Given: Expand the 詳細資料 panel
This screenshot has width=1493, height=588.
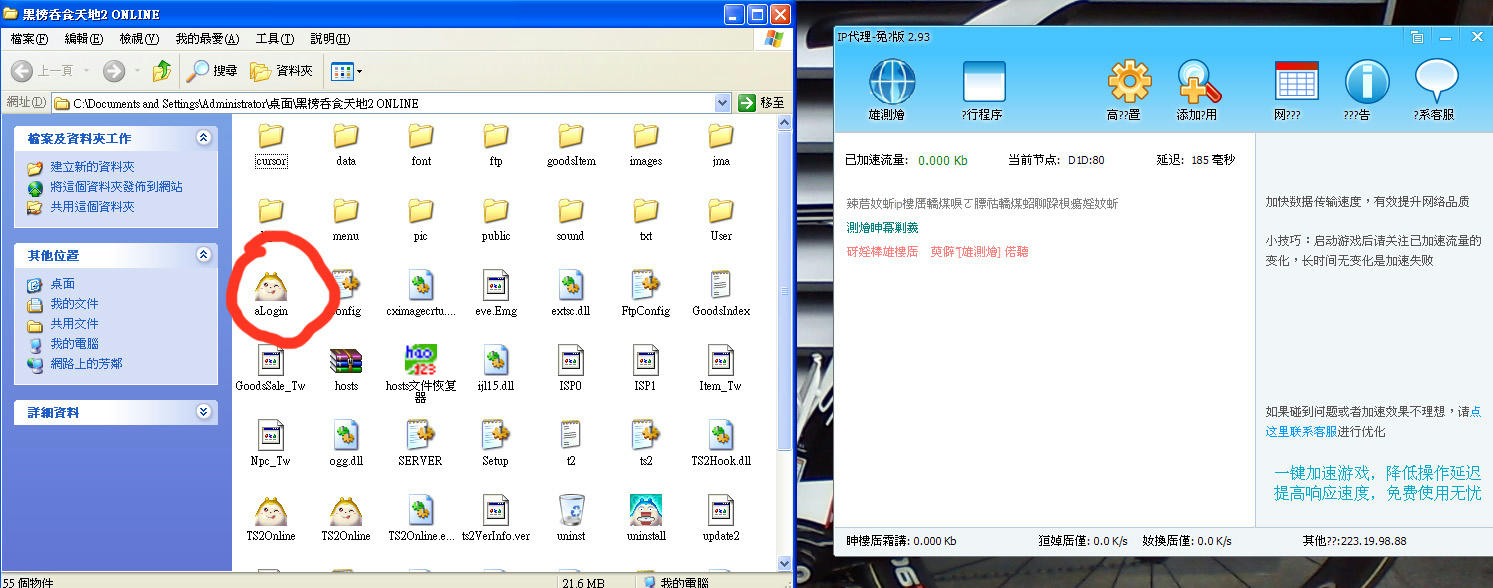Looking at the screenshot, I should (204, 412).
